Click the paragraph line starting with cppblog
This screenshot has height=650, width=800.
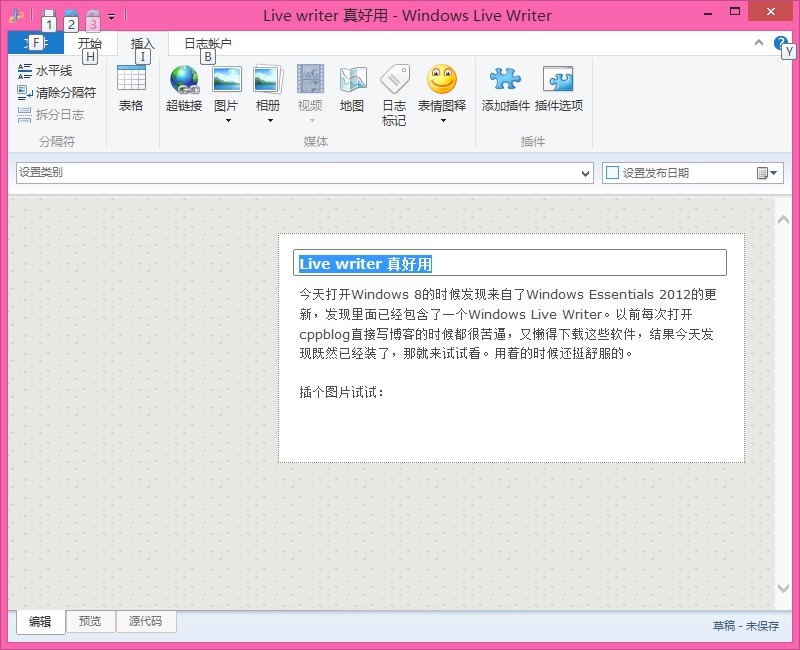tap(506, 334)
